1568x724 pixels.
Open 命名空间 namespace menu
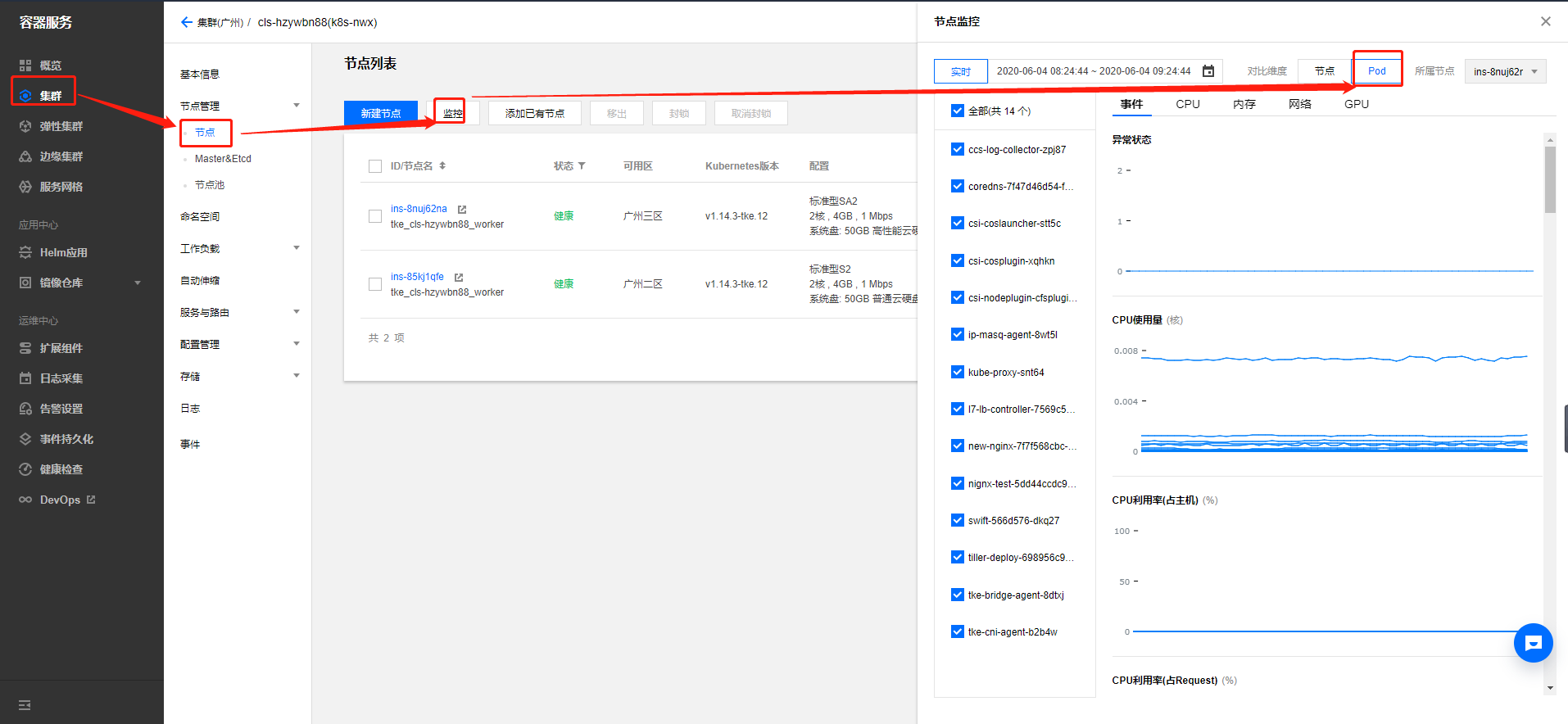tap(200, 217)
